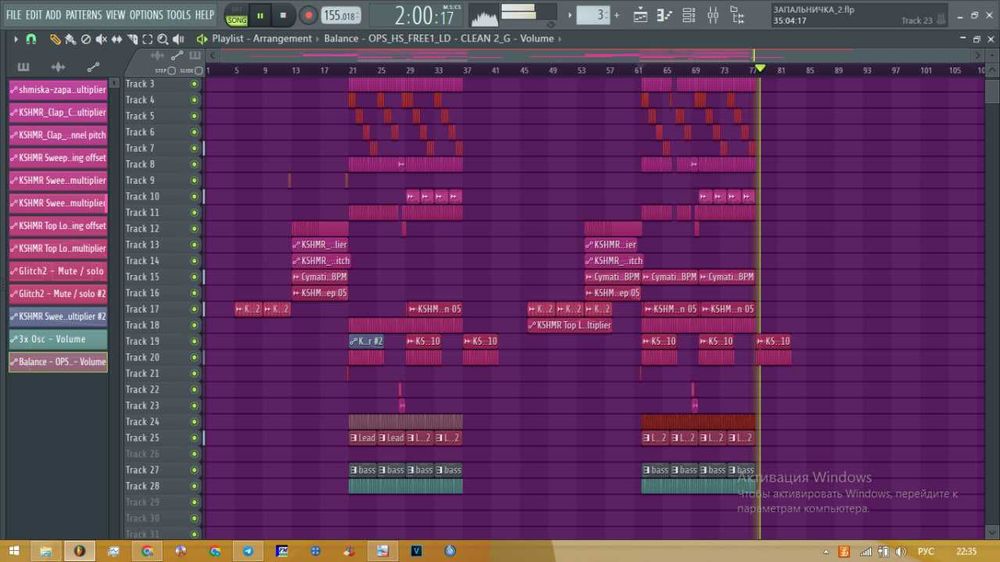The height and width of the screenshot is (562, 1000).
Task: Click the yellow playhead marker in timeline
Action: pos(760,68)
